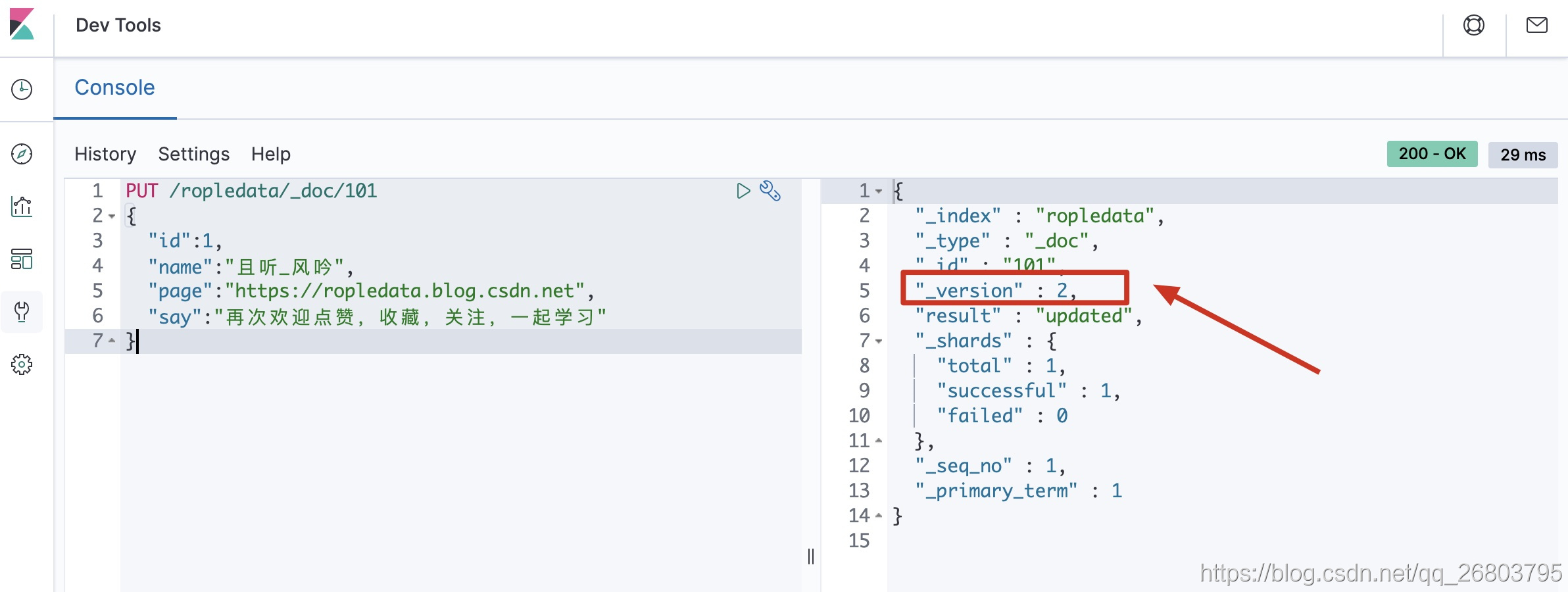1568x592 pixels.
Task: Click "_type" : "_doc" in response
Action: [1007, 241]
